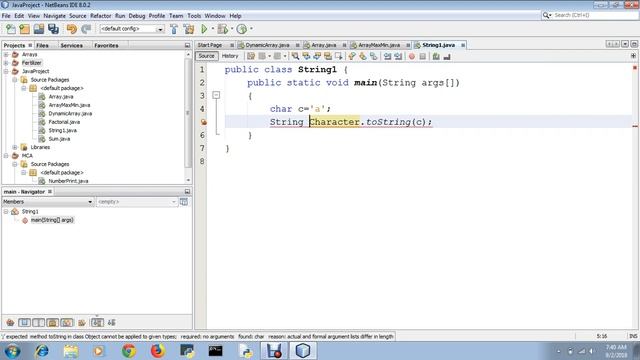The height and width of the screenshot is (360, 640).
Task: Toggle Show Inner Classes filter in Navigator
Action: [67, 323]
